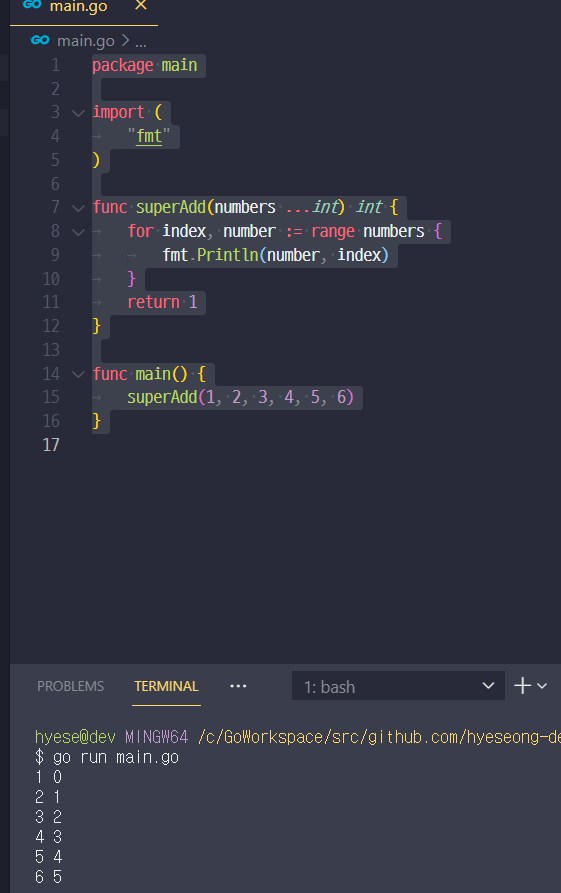
Task: Click 'range' keyword on line 8
Action: pos(333,231)
